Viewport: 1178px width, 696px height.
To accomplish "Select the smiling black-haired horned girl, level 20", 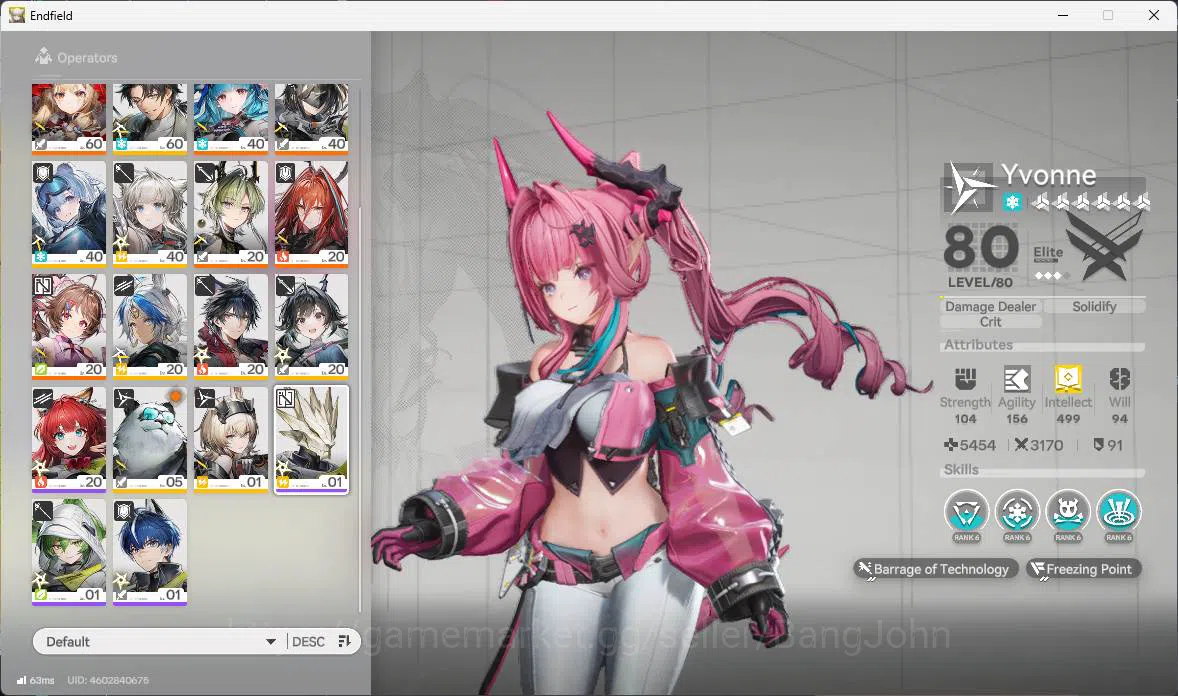I will (311, 326).
